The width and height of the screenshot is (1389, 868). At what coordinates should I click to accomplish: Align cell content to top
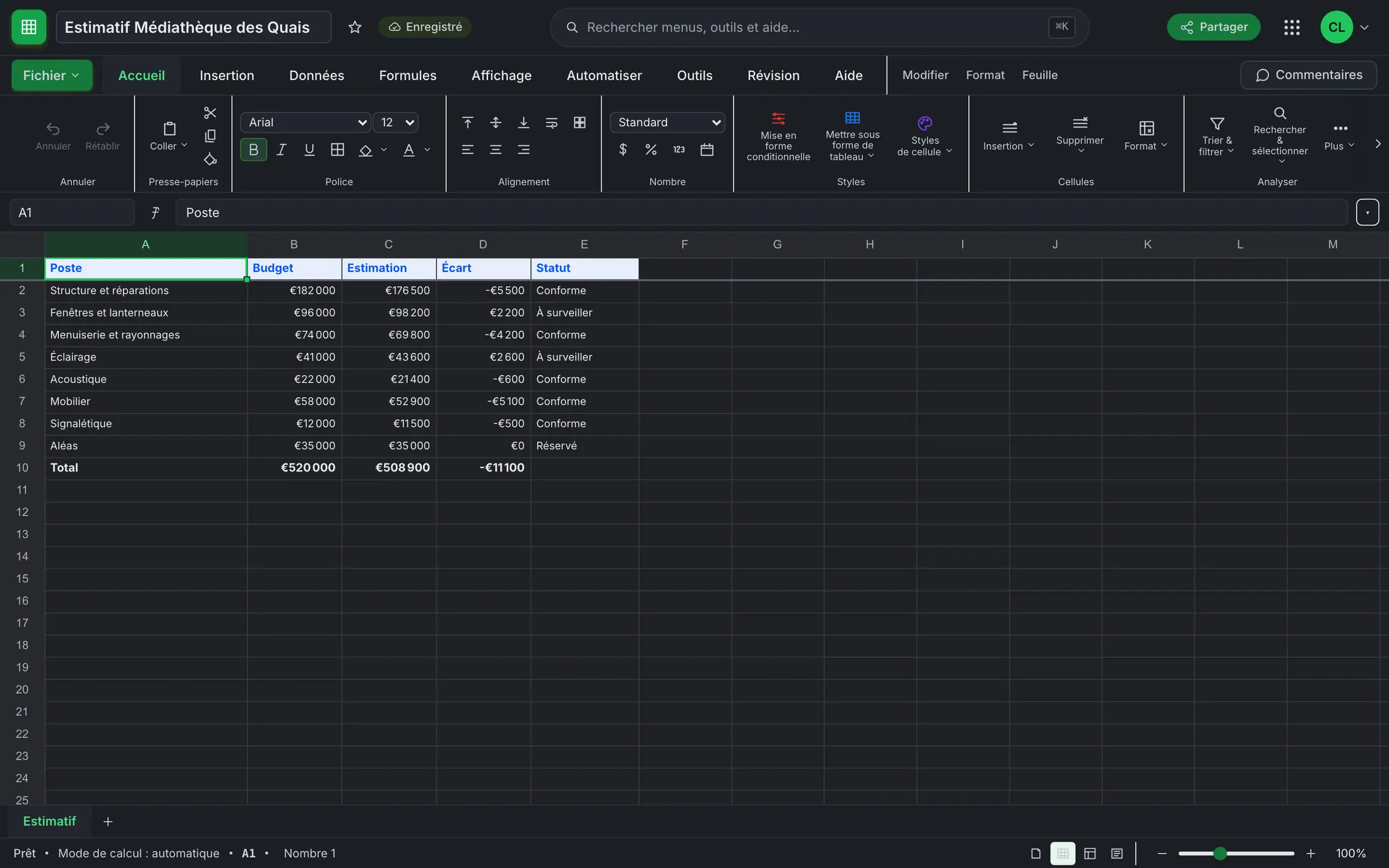[468, 122]
